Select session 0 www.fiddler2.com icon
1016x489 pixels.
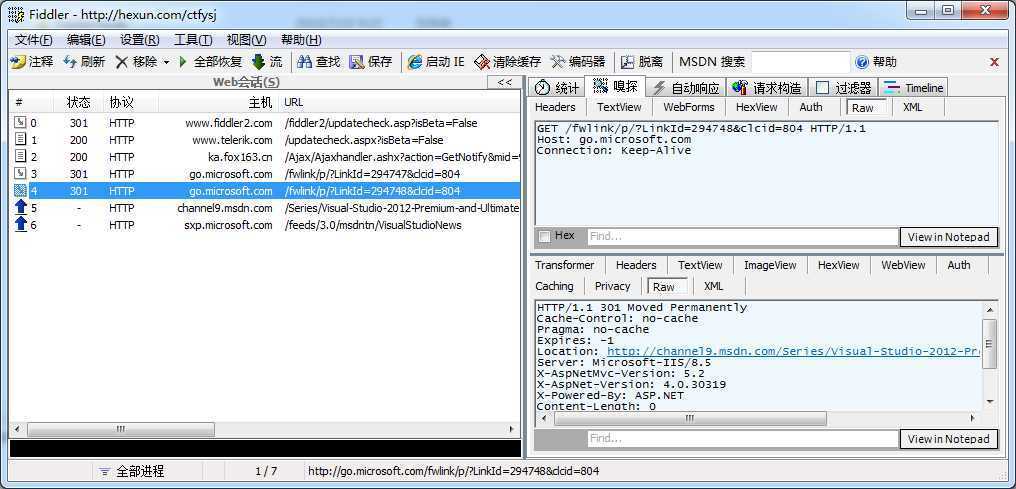[x=21, y=122]
